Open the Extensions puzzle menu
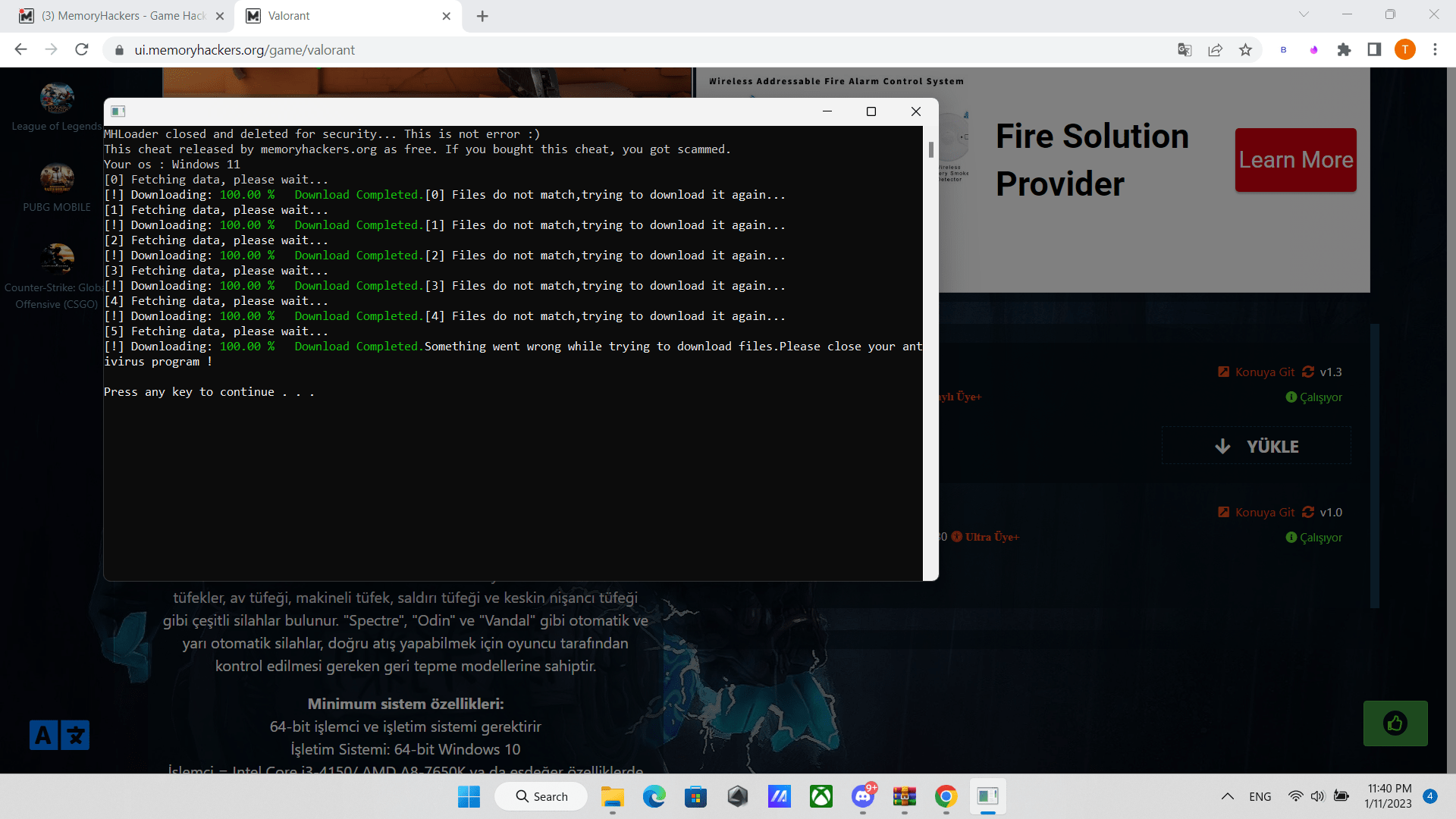1456x819 pixels. point(1344,50)
